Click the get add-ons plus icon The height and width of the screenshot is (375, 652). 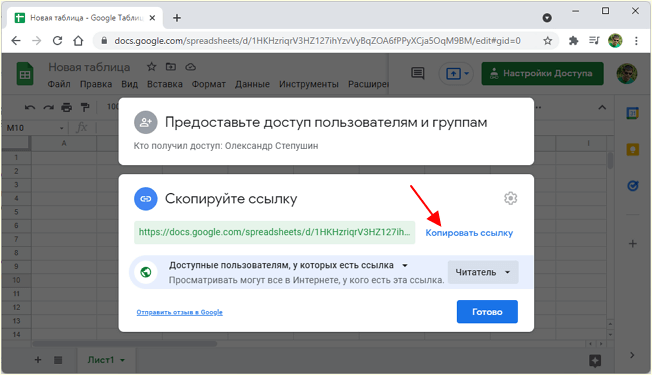click(x=632, y=244)
